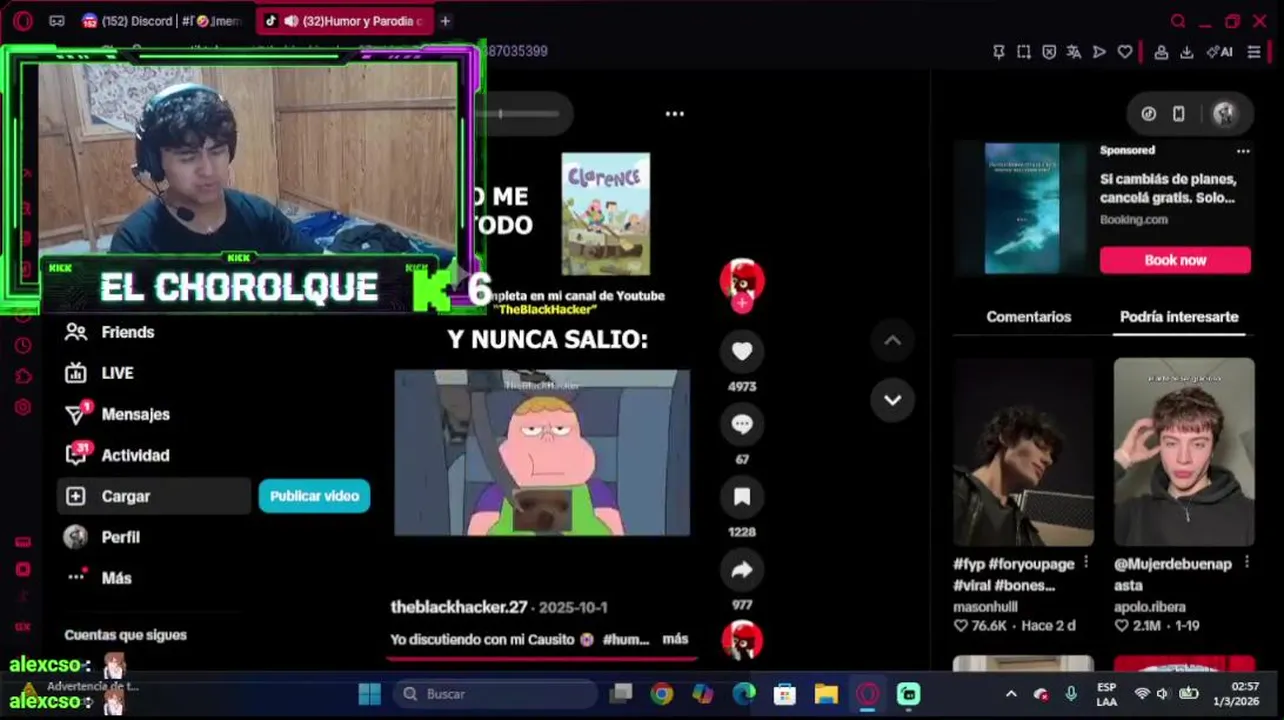
Task: Follow the creator via avatar plus badge
Action: 742,303
